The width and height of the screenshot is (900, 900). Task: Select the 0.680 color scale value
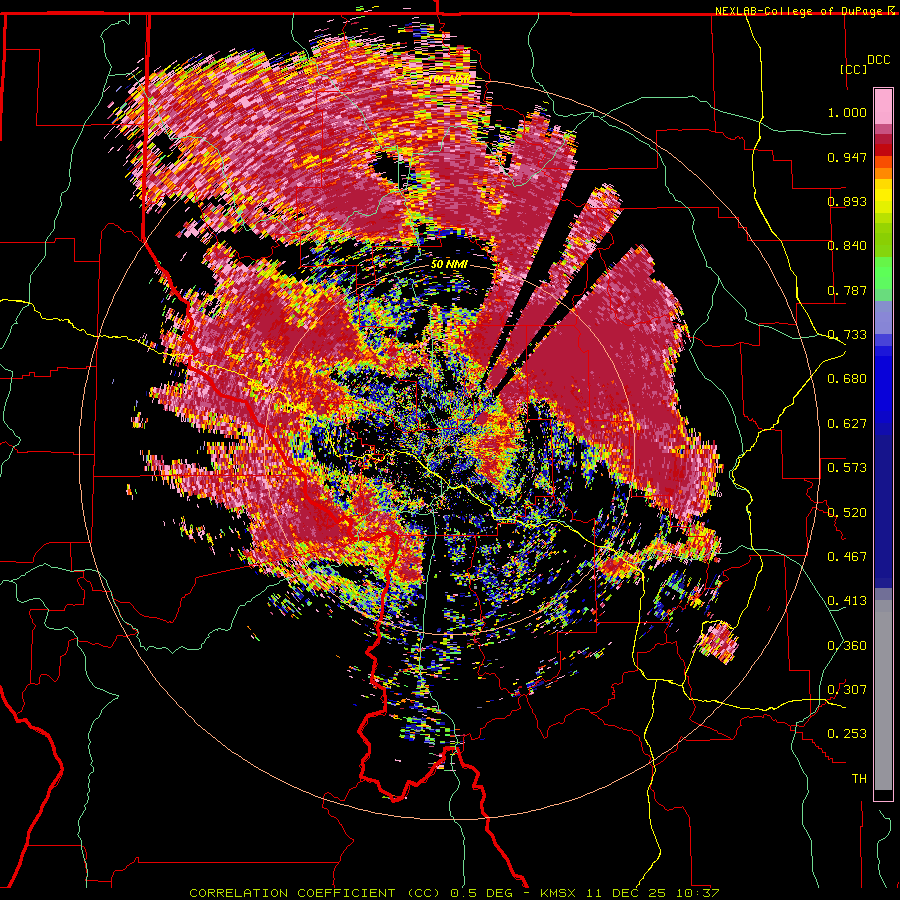(x=847, y=379)
